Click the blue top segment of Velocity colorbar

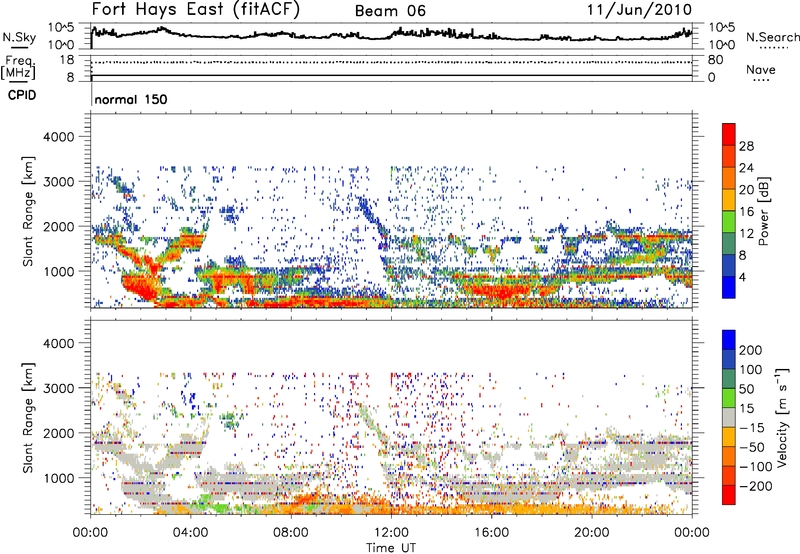(x=729, y=340)
